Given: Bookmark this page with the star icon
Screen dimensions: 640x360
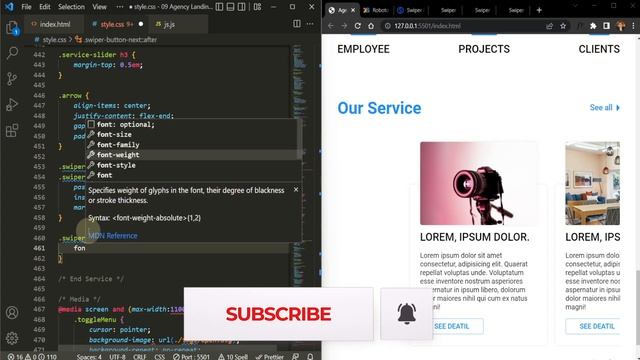Looking at the screenshot, I should (563, 26).
